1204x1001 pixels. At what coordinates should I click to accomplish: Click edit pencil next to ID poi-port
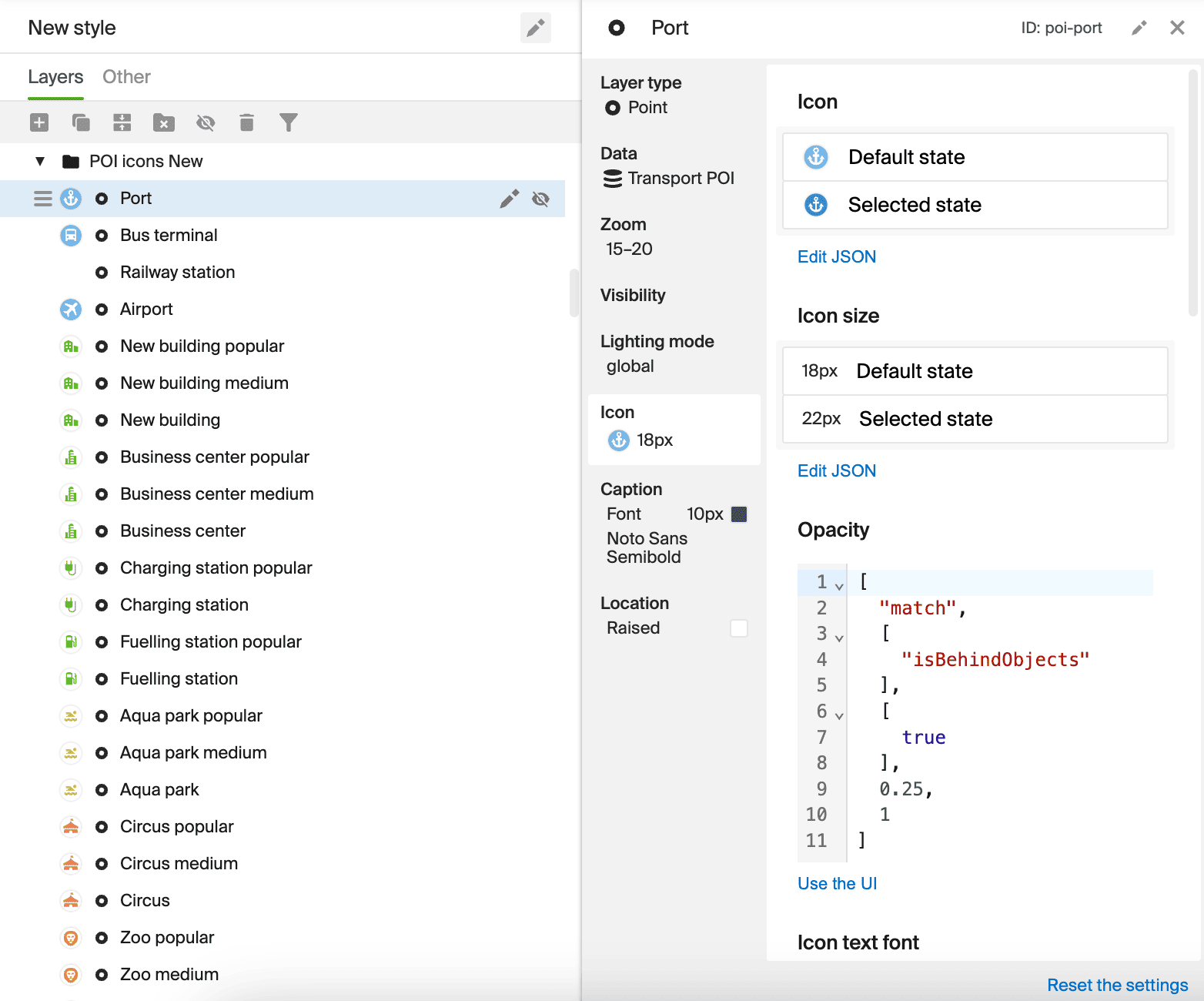tap(1139, 28)
